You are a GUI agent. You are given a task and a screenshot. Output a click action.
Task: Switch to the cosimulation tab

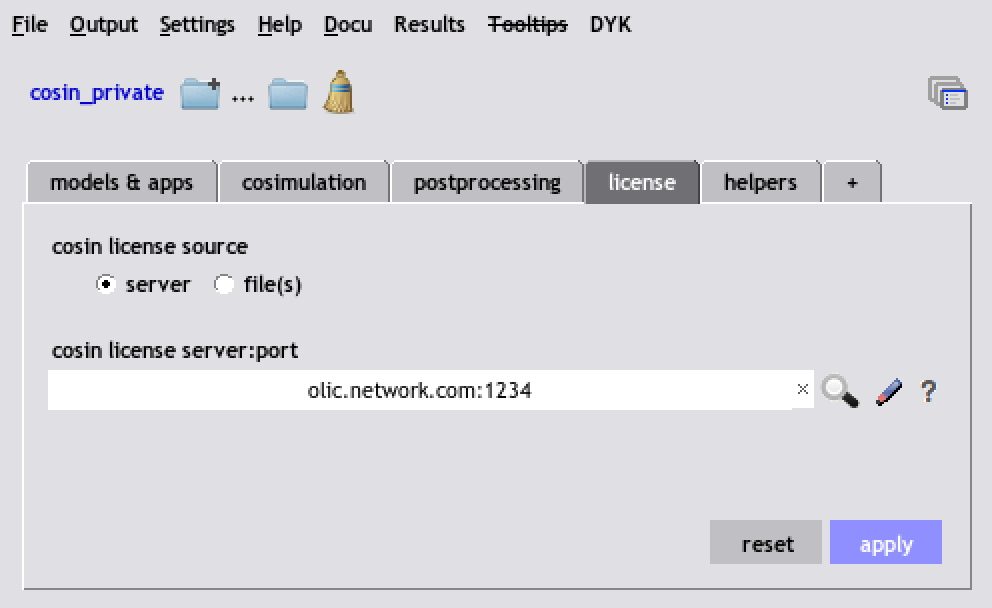[x=304, y=182]
